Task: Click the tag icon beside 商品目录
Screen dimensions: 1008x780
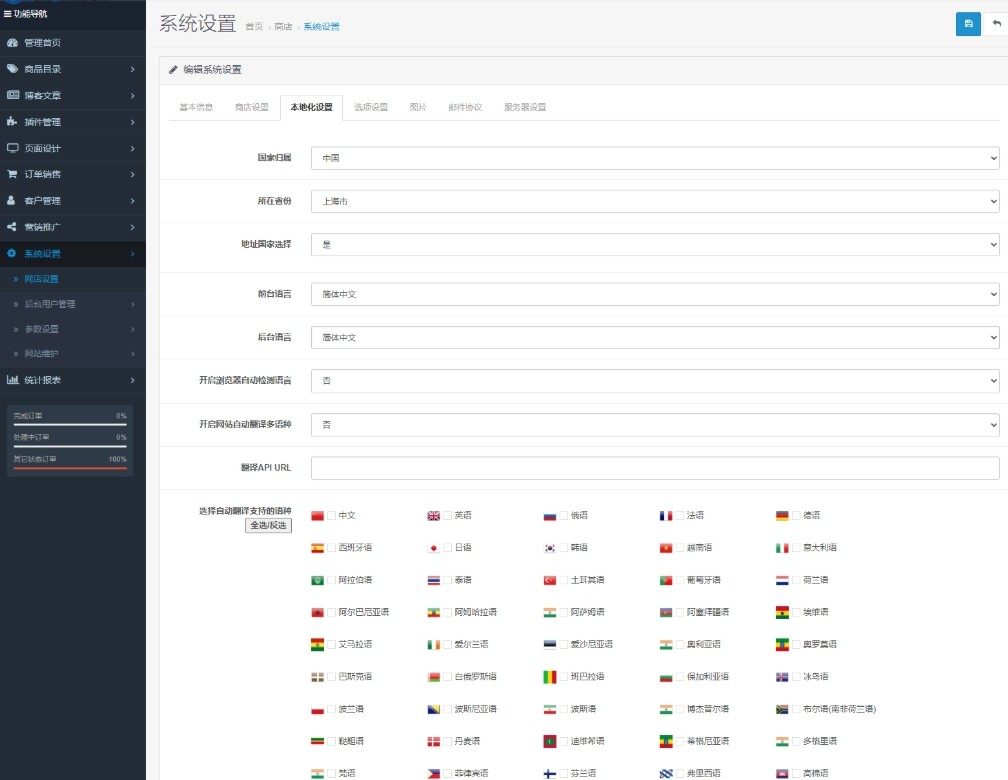Action: pos(12,68)
